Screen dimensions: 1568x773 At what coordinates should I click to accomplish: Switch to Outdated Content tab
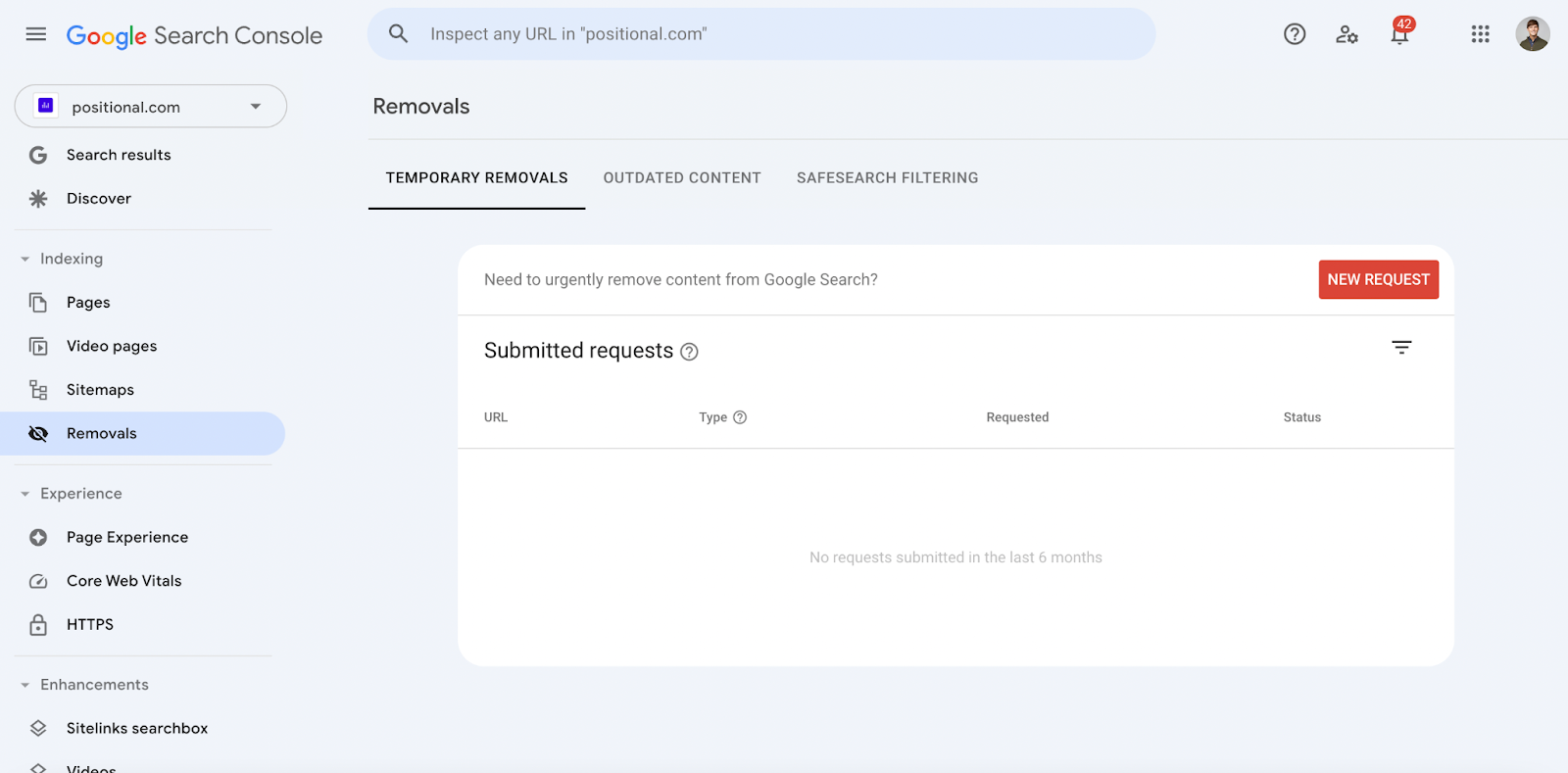tap(682, 177)
